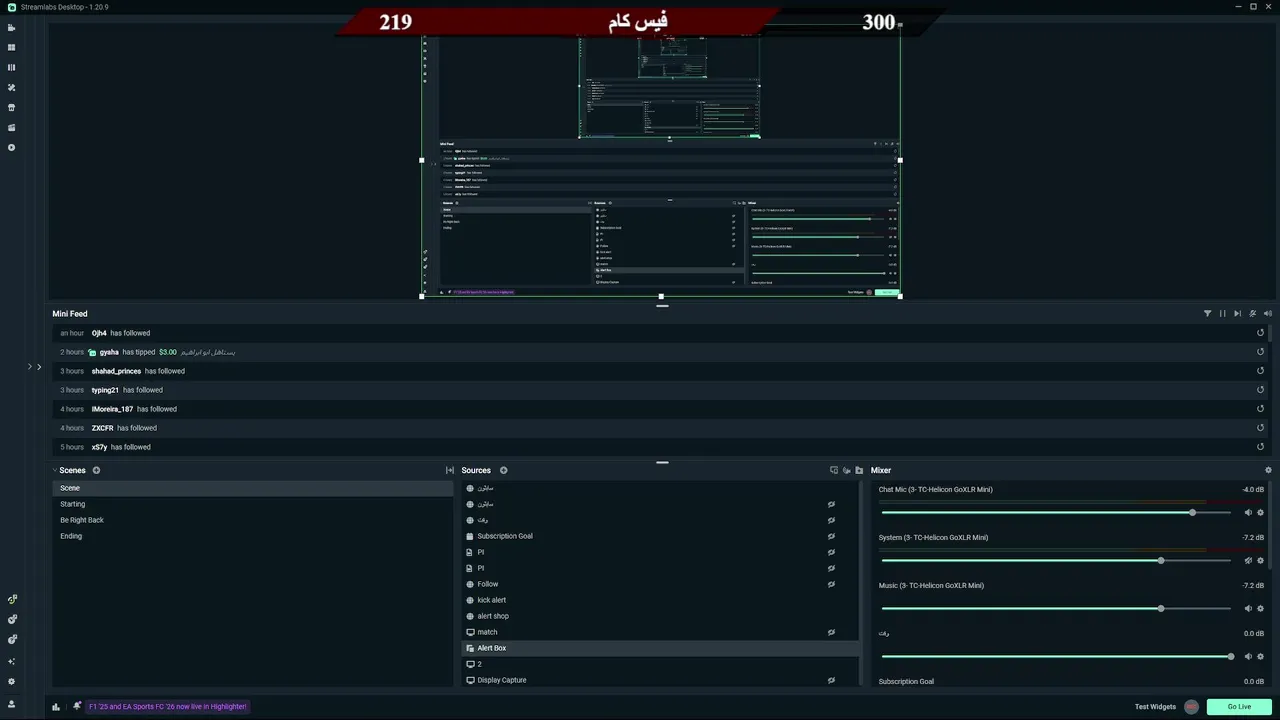
Task: Open performance stats icon in status bar
Action: coord(56,706)
